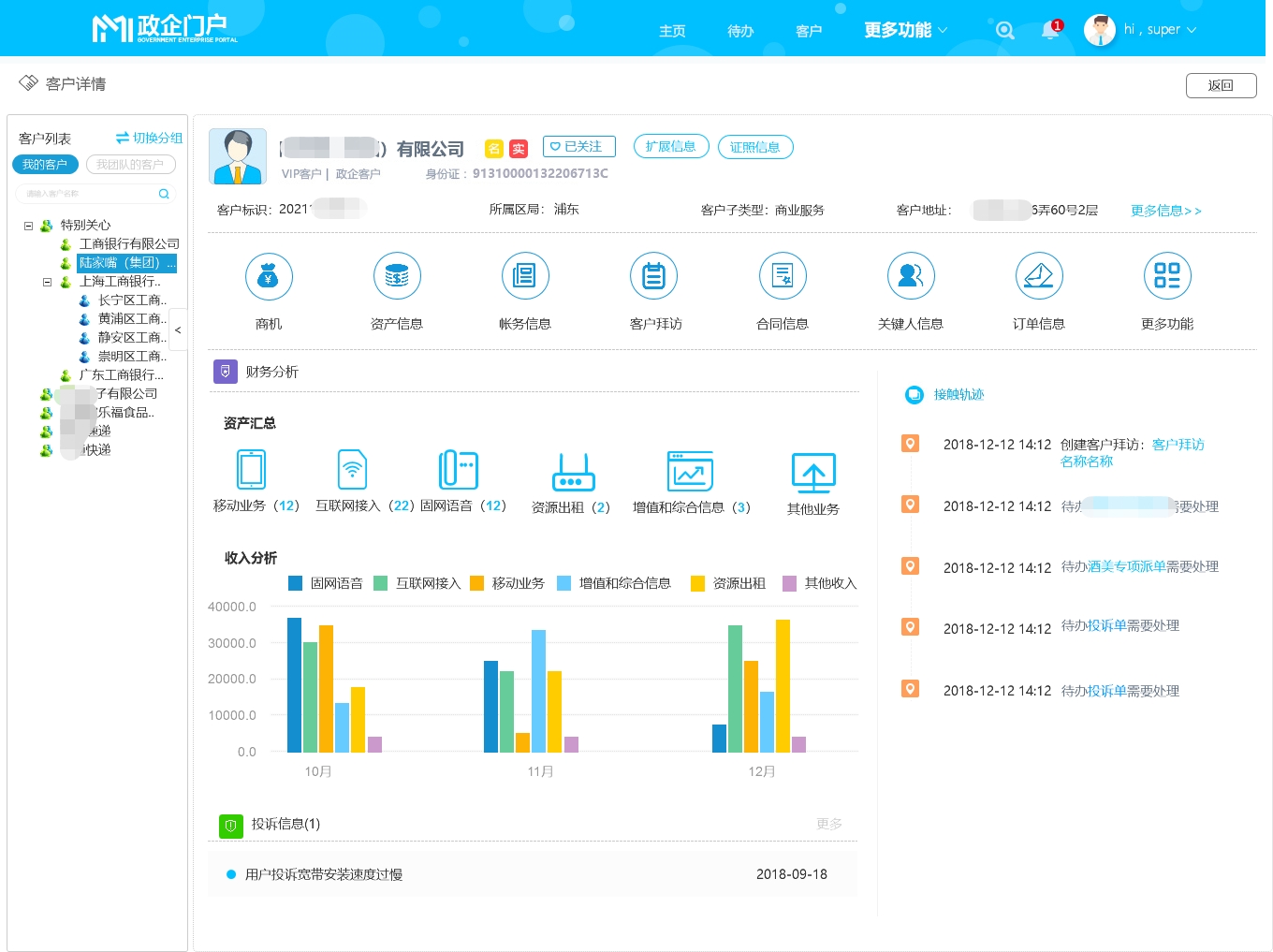Click the 客户拜访 visit icon
Image resolution: width=1273 pixels, height=952 pixels.
[x=653, y=276]
